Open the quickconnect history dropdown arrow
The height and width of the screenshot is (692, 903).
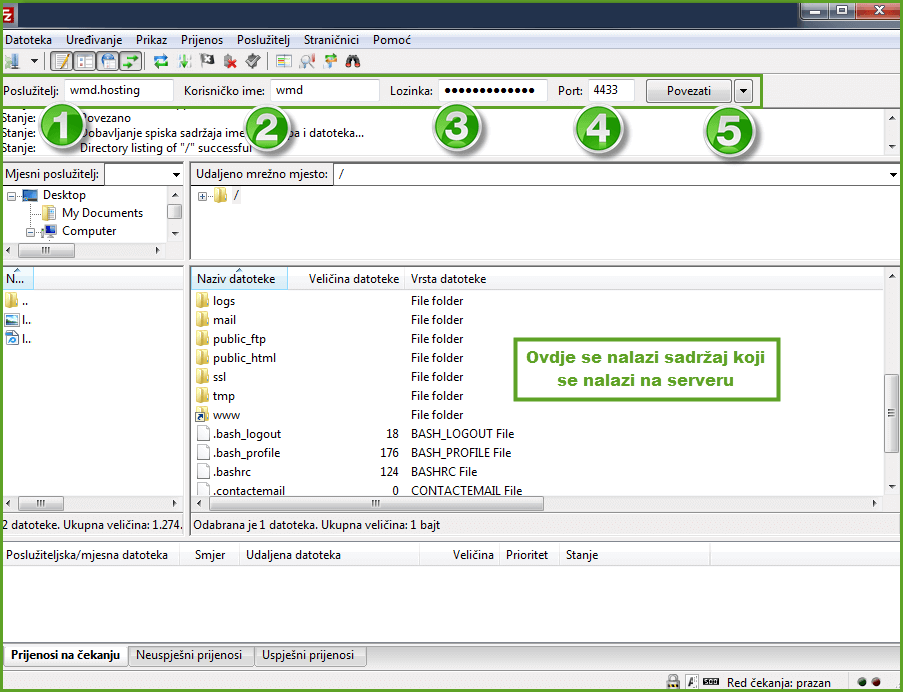(x=743, y=91)
